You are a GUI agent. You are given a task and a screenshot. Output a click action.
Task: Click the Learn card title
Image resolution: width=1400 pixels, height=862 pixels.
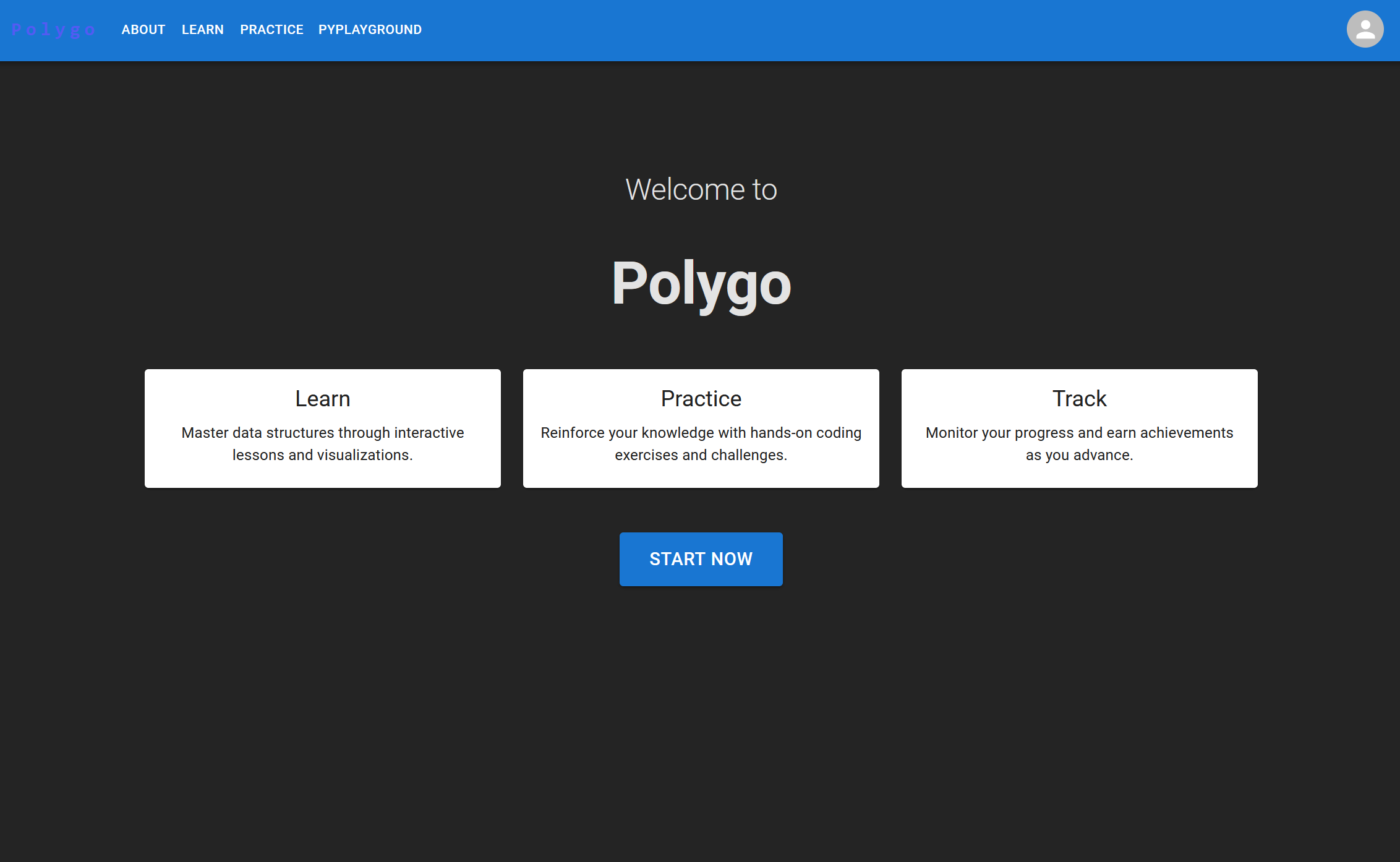tap(322, 399)
